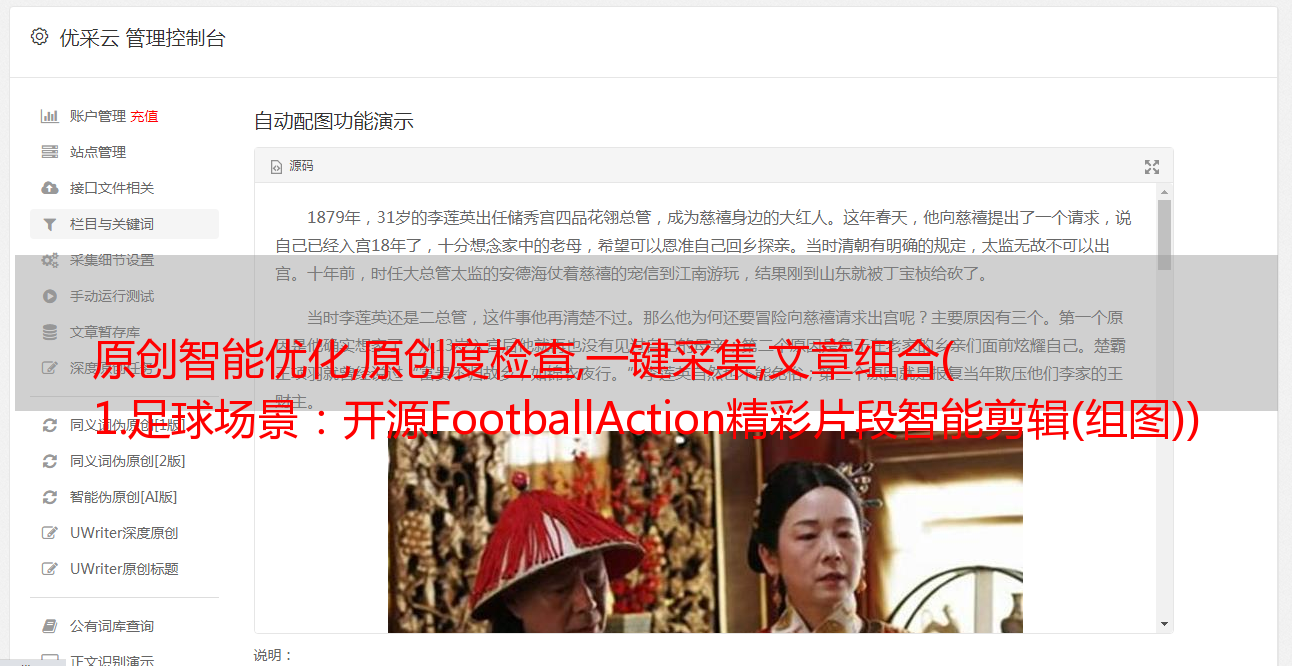
Task: Click the 源码 source code button
Action: coord(292,166)
